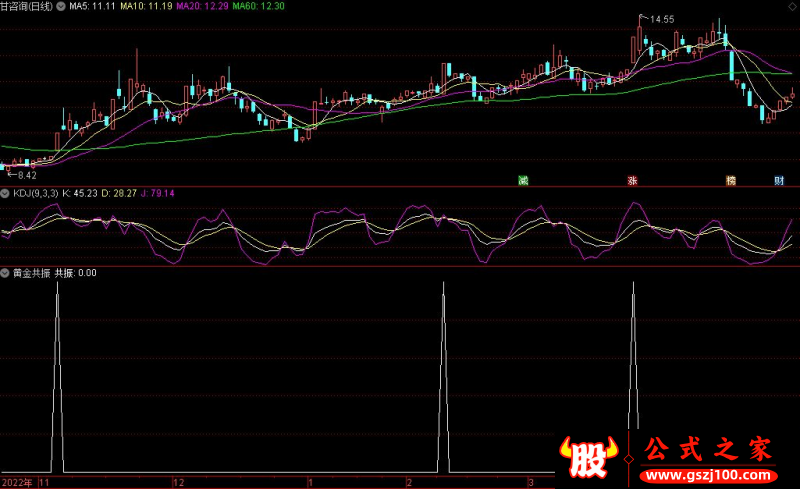This screenshot has height=489, width=800.
Task: Expand the KDJ indicator settings arrow
Action: click(x=5, y=194)
